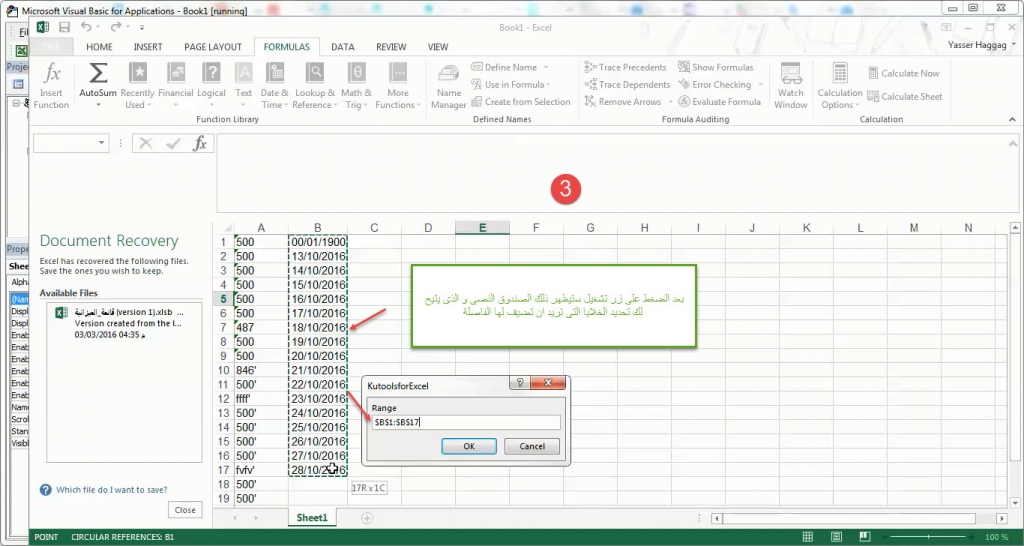Click OK in KutoolsforExcel dialog
The width and height of the screenshot is (1024, 546).
tap(469, 446)
